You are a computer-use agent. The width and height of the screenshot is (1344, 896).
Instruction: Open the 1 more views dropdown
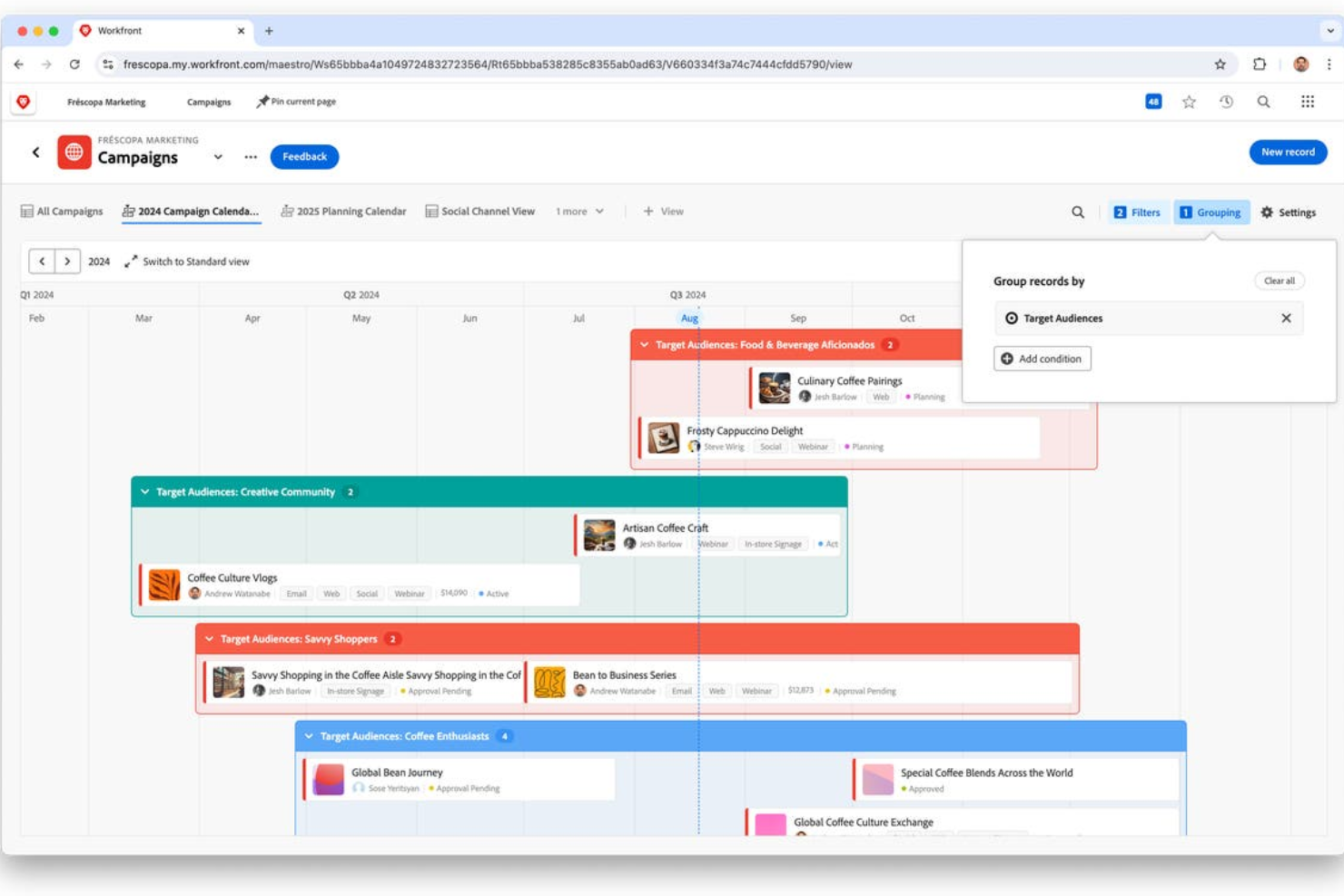(x=578, y=211)
